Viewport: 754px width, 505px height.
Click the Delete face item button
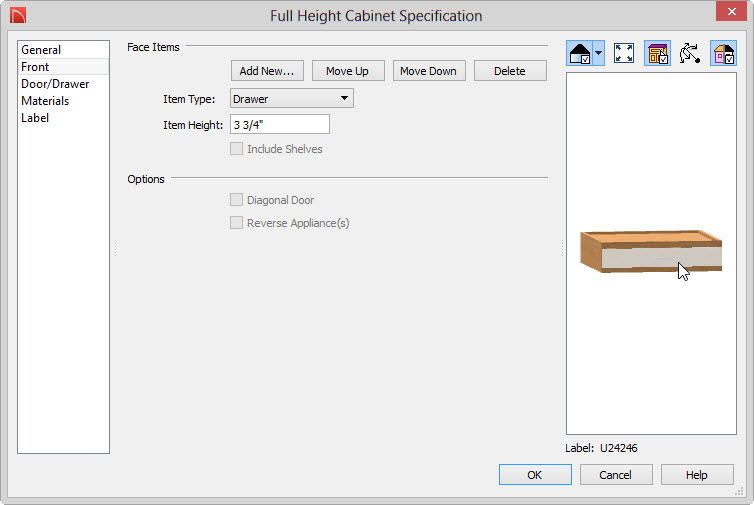[510, 71]
